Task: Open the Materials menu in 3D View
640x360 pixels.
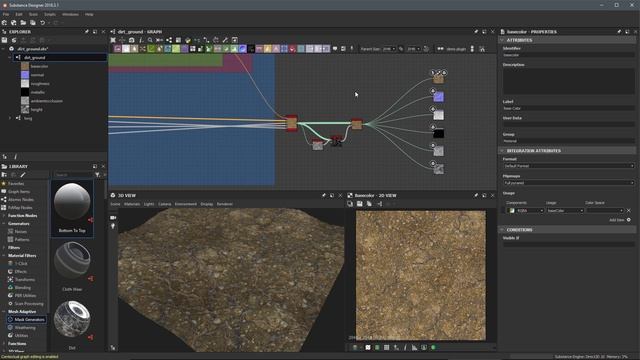Action: [132, 204]
